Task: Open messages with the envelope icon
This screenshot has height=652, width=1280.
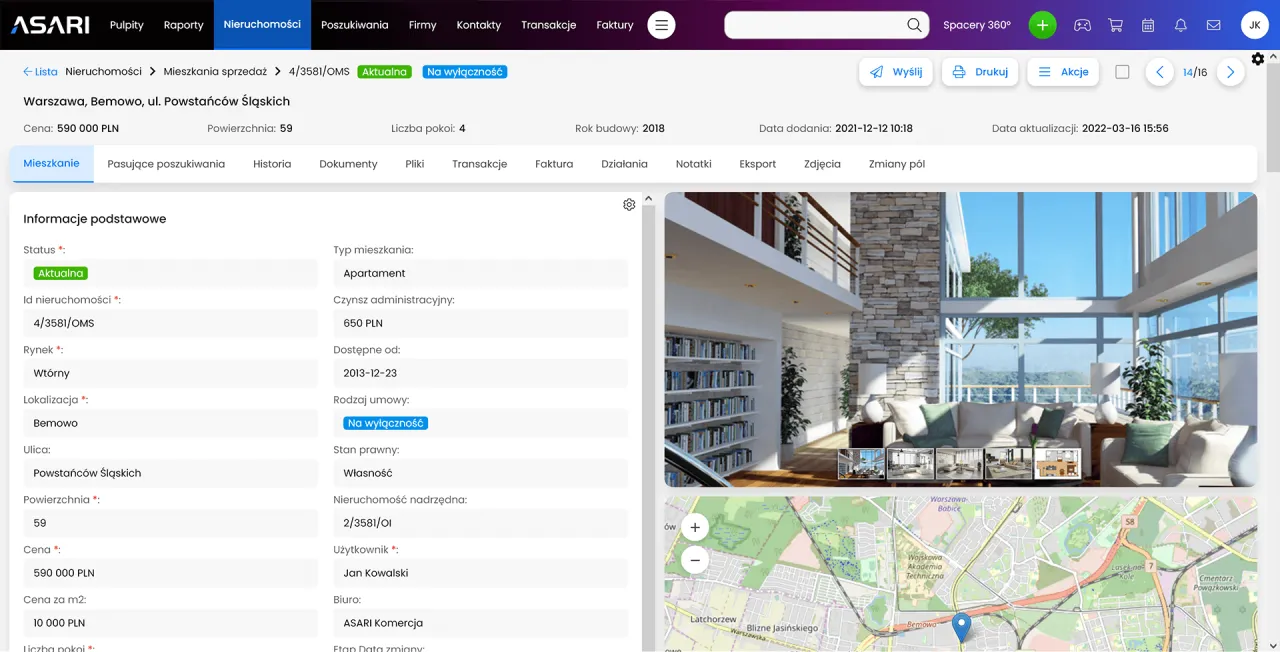Action: click(x=1213, y=25)
